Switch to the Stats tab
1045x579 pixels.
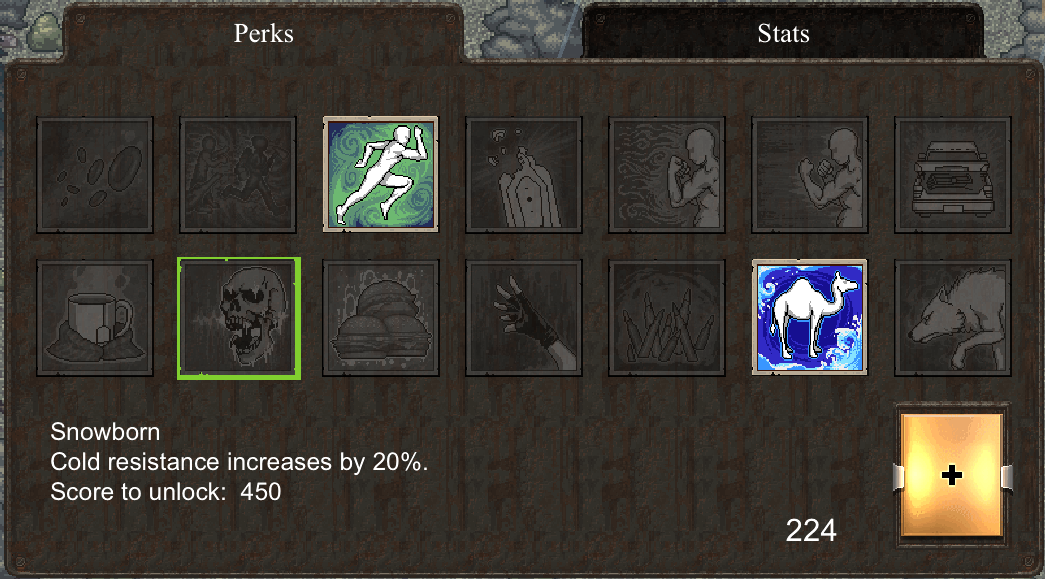coord(783,33)
